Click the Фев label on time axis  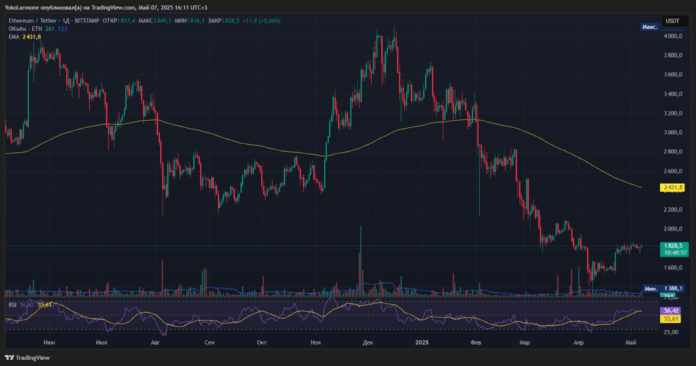coord(476,342)
